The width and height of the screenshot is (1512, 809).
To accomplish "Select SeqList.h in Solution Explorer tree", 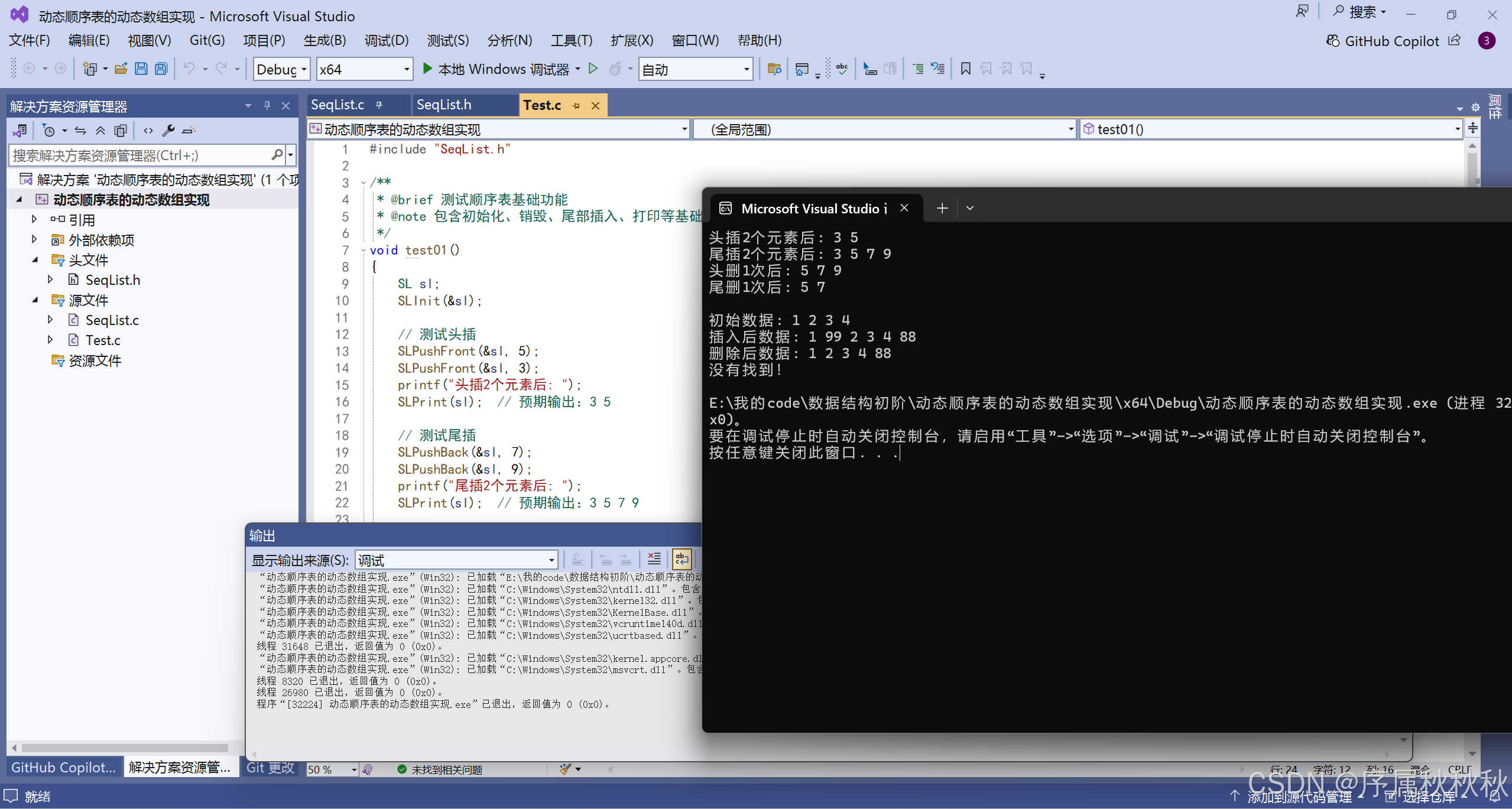I will pos(113,280).
